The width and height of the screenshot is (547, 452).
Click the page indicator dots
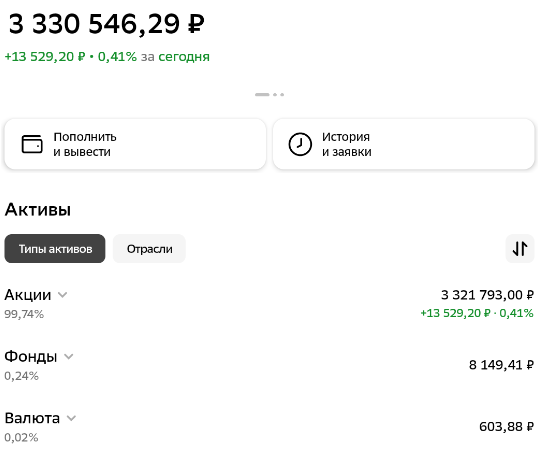pyautogui.click(x=269, y=95)
